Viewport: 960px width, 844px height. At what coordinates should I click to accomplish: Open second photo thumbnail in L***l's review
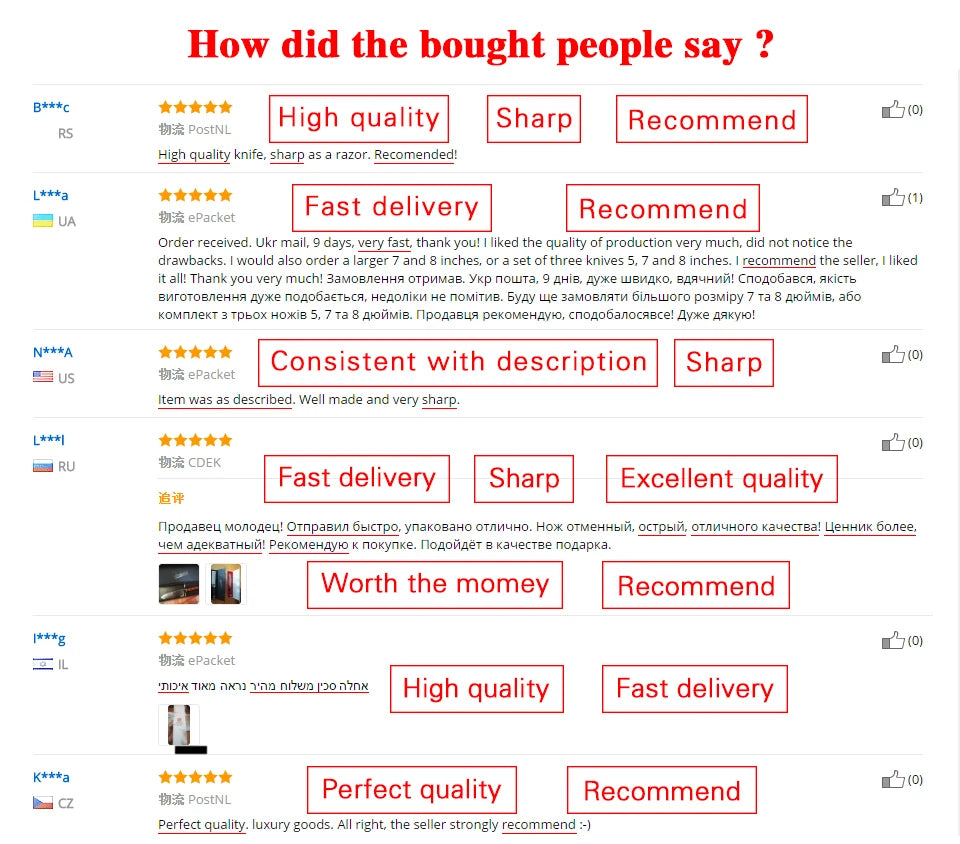click(223, 584)
